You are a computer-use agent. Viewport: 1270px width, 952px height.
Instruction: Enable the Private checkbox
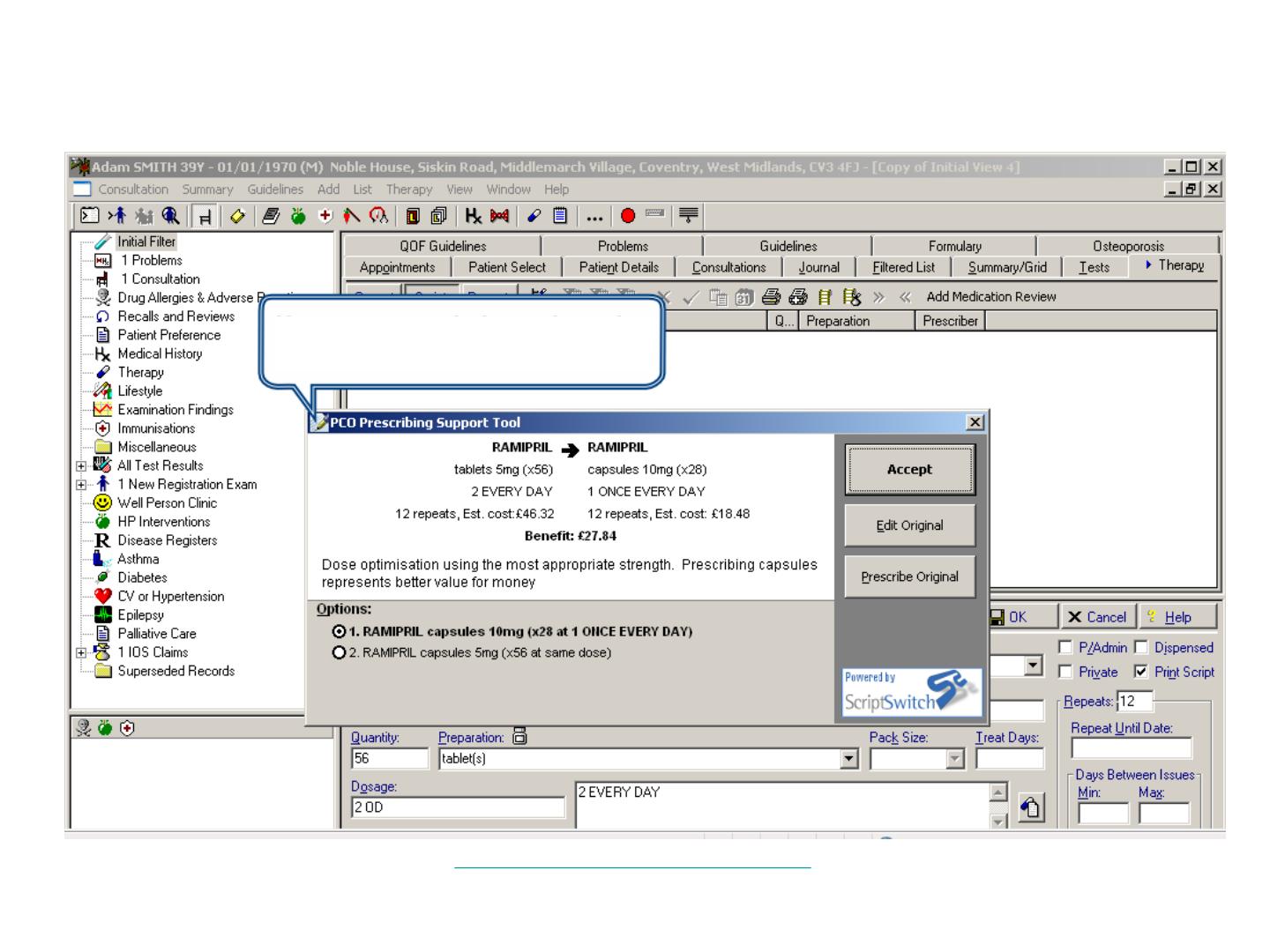tap(1065, 672)
